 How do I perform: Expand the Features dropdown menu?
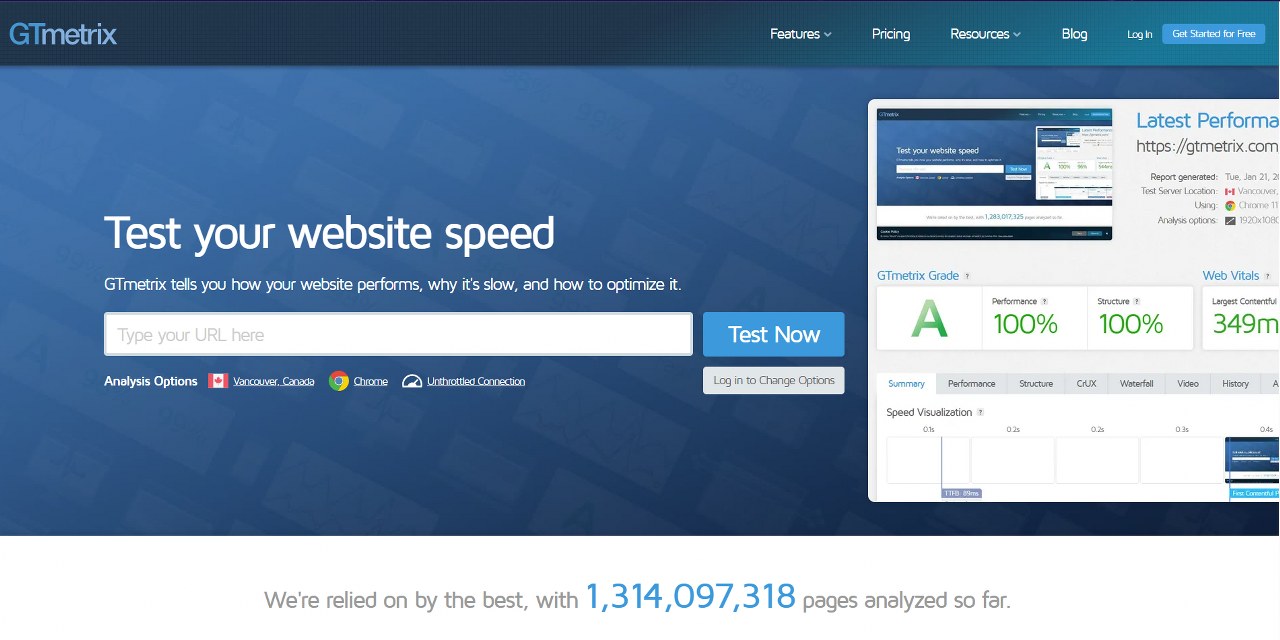click(x=801, y=34)
